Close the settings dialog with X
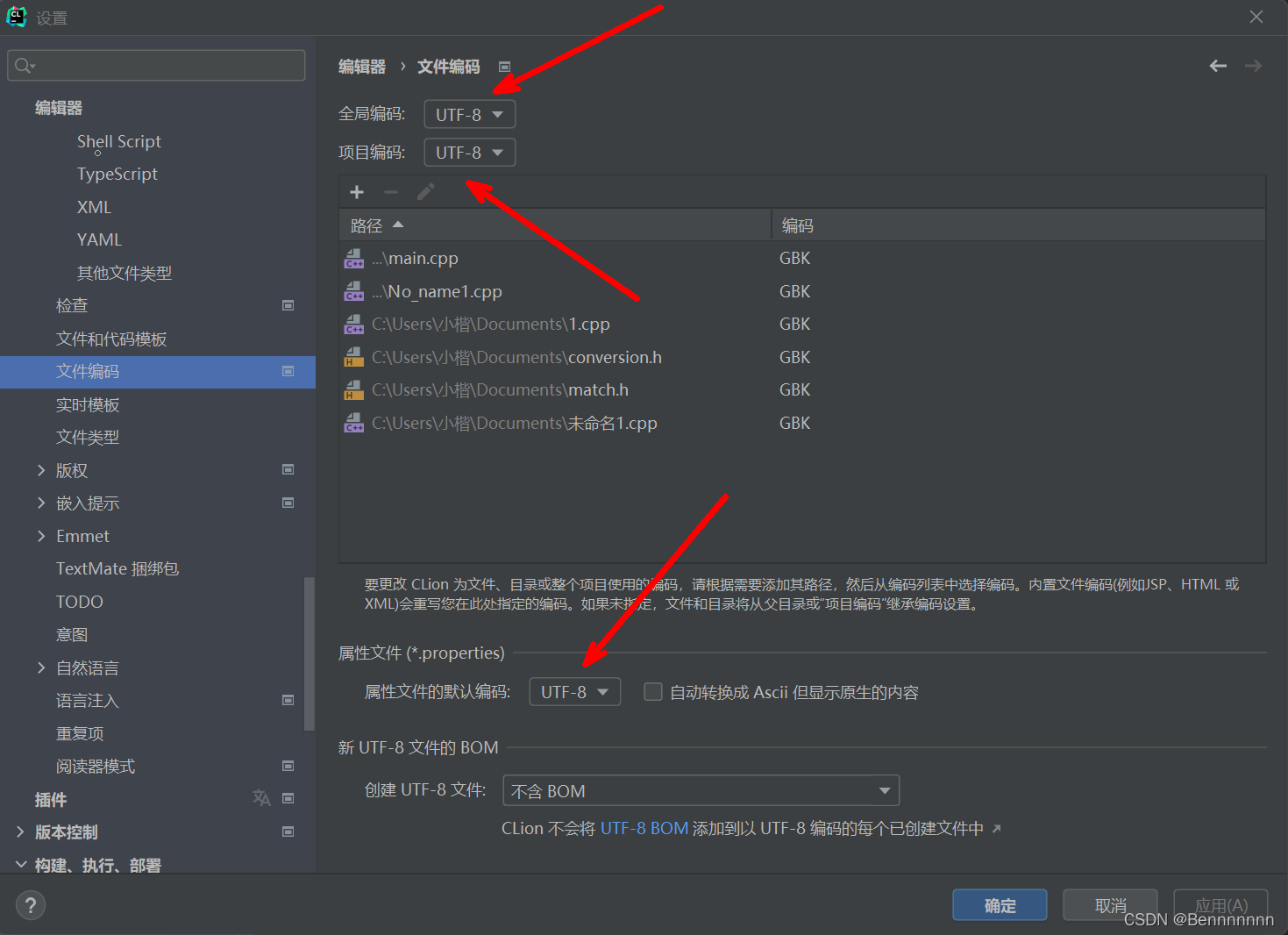This screenshot has width=1288, height=935. [x=1256, y=17]
